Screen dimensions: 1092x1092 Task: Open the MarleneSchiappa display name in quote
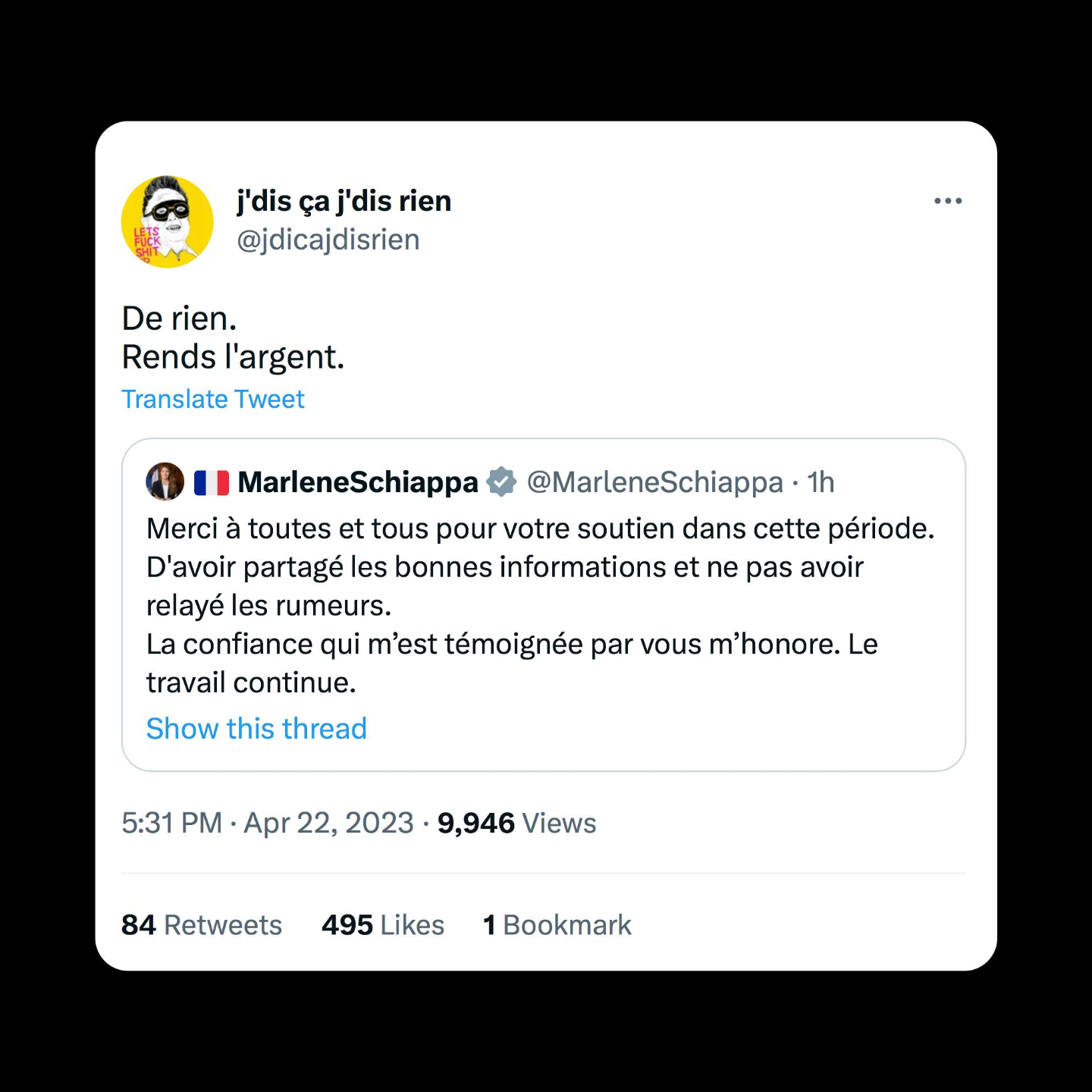pos(358,482)
